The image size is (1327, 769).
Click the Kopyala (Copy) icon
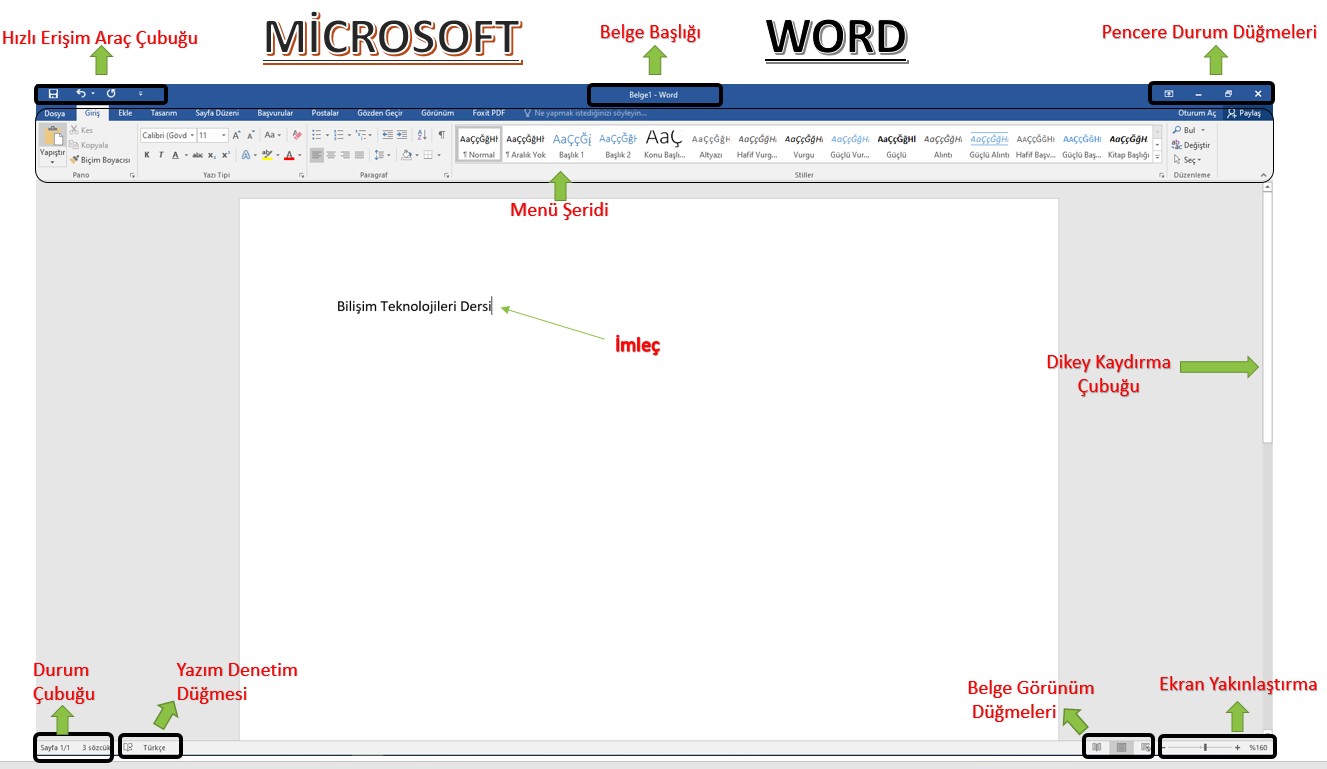click(74, 144)
